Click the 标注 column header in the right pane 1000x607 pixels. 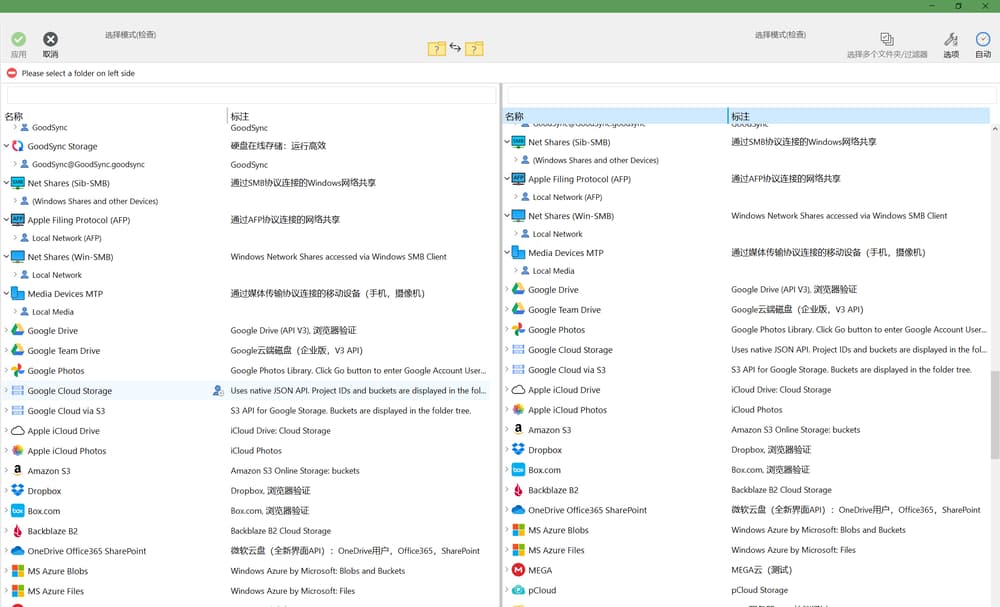tap(741, 116)
